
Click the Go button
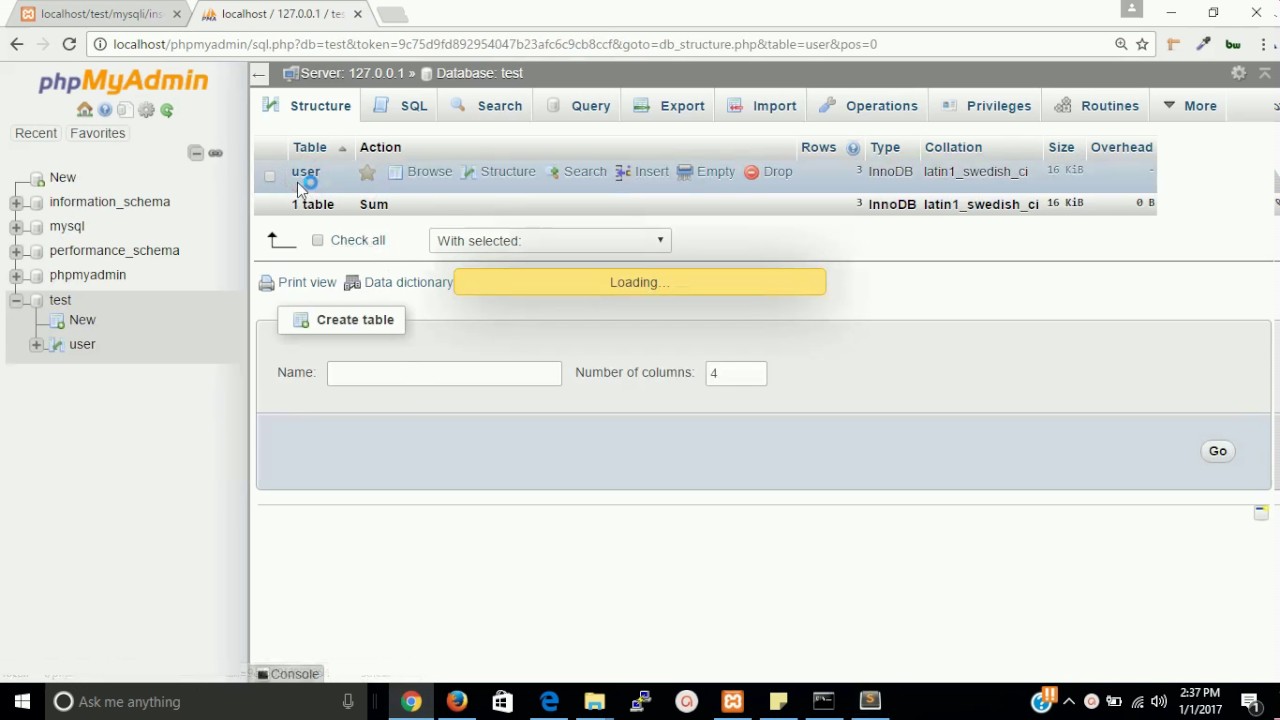coord(1217,451)
